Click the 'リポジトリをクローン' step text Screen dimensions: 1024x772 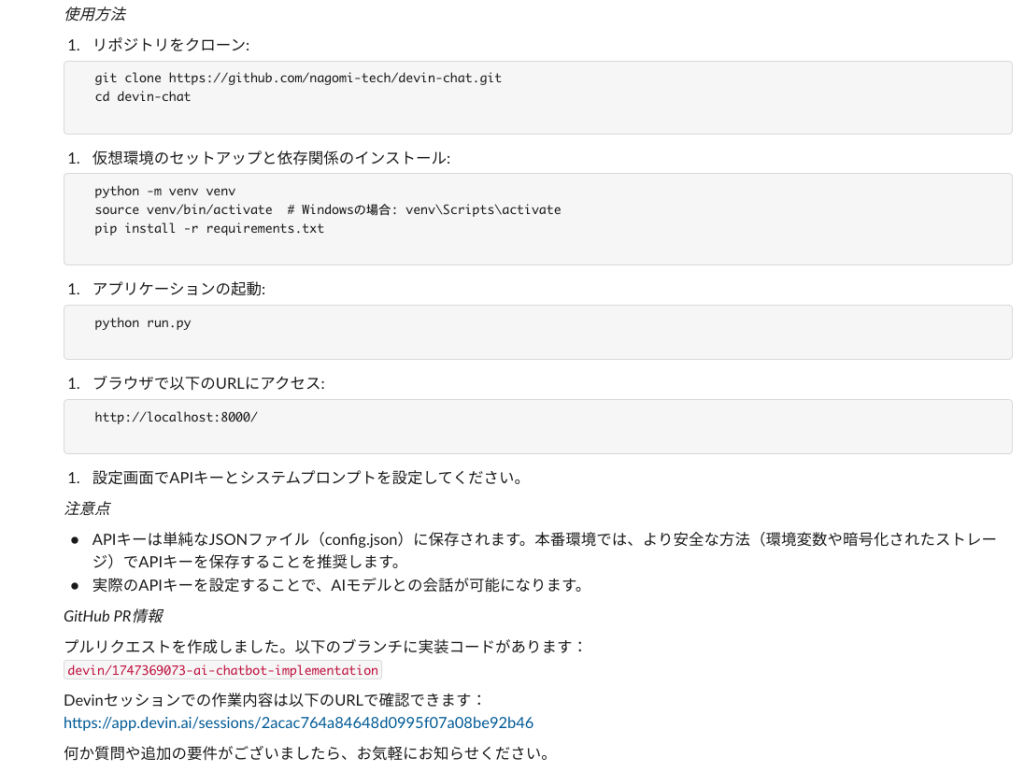coord(170,46)
